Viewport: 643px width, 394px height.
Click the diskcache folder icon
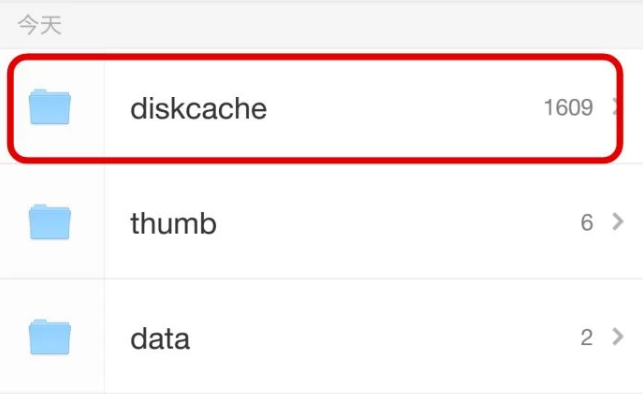[x=50, y=107]
